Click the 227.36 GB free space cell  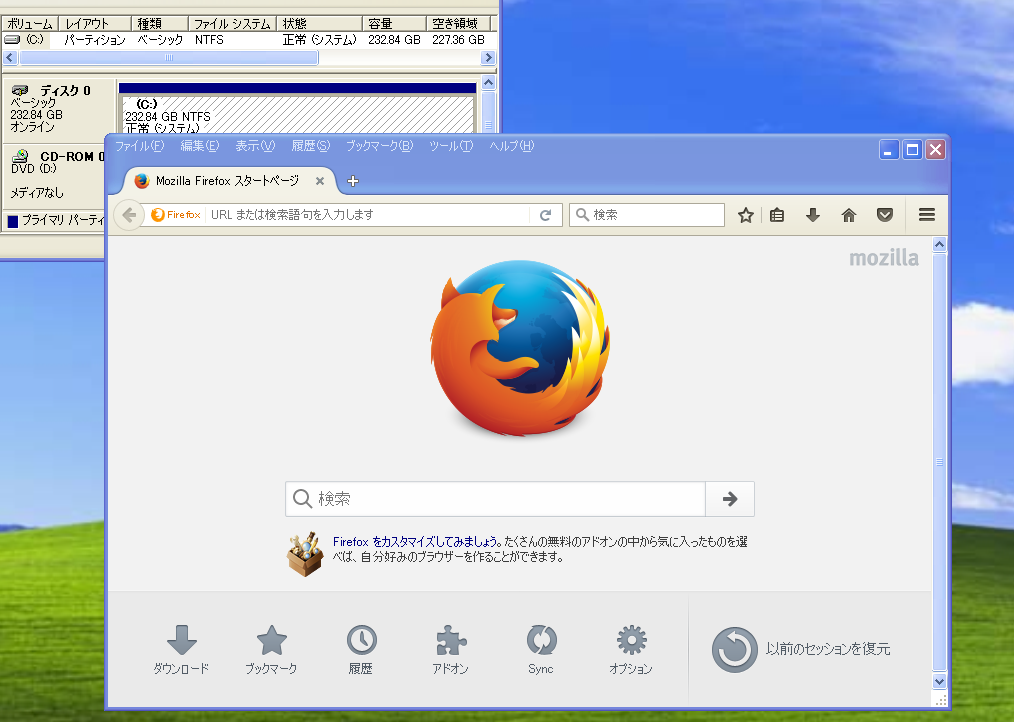(x=458, y=39)
